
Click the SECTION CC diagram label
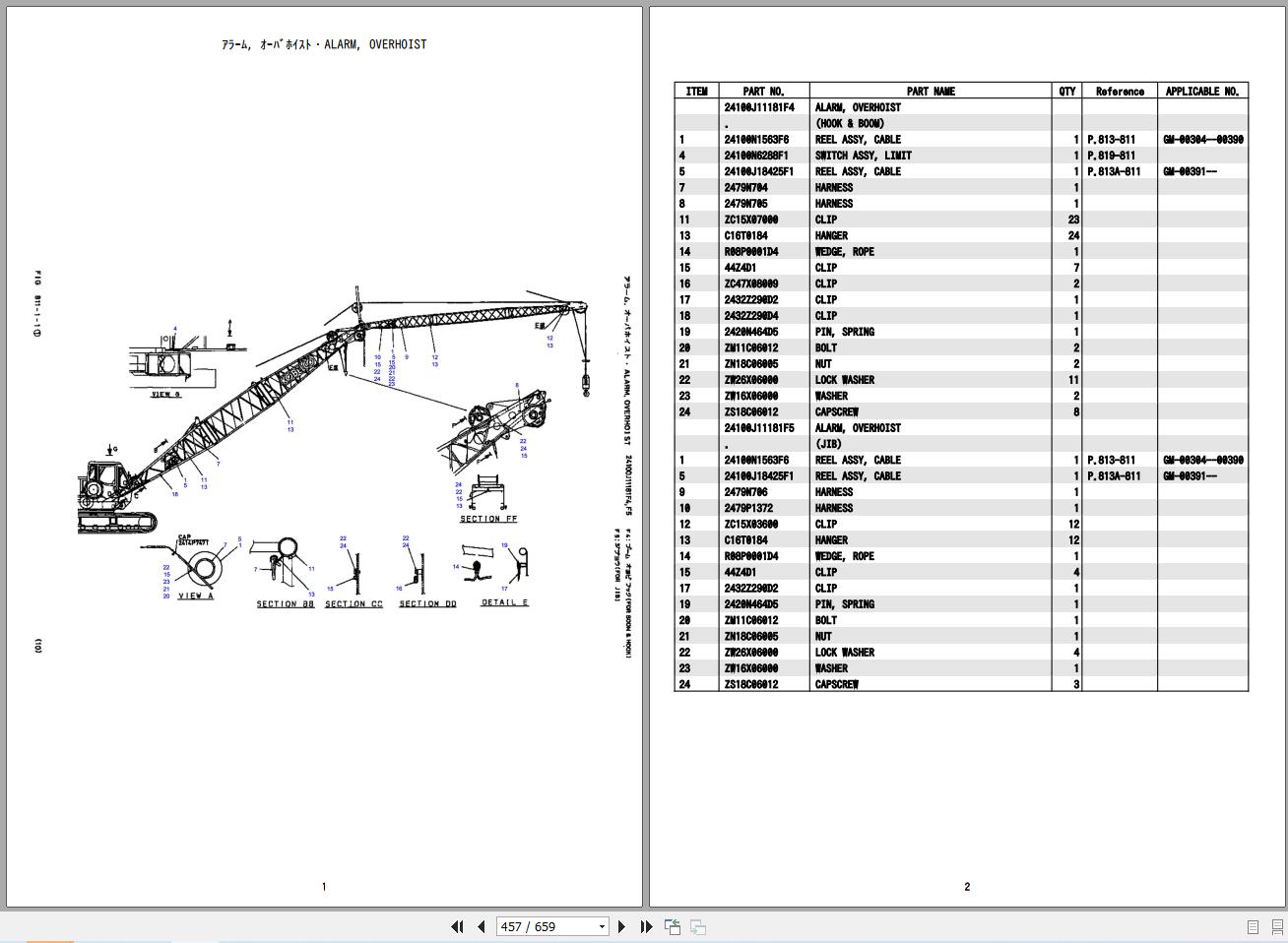(354, 603)
